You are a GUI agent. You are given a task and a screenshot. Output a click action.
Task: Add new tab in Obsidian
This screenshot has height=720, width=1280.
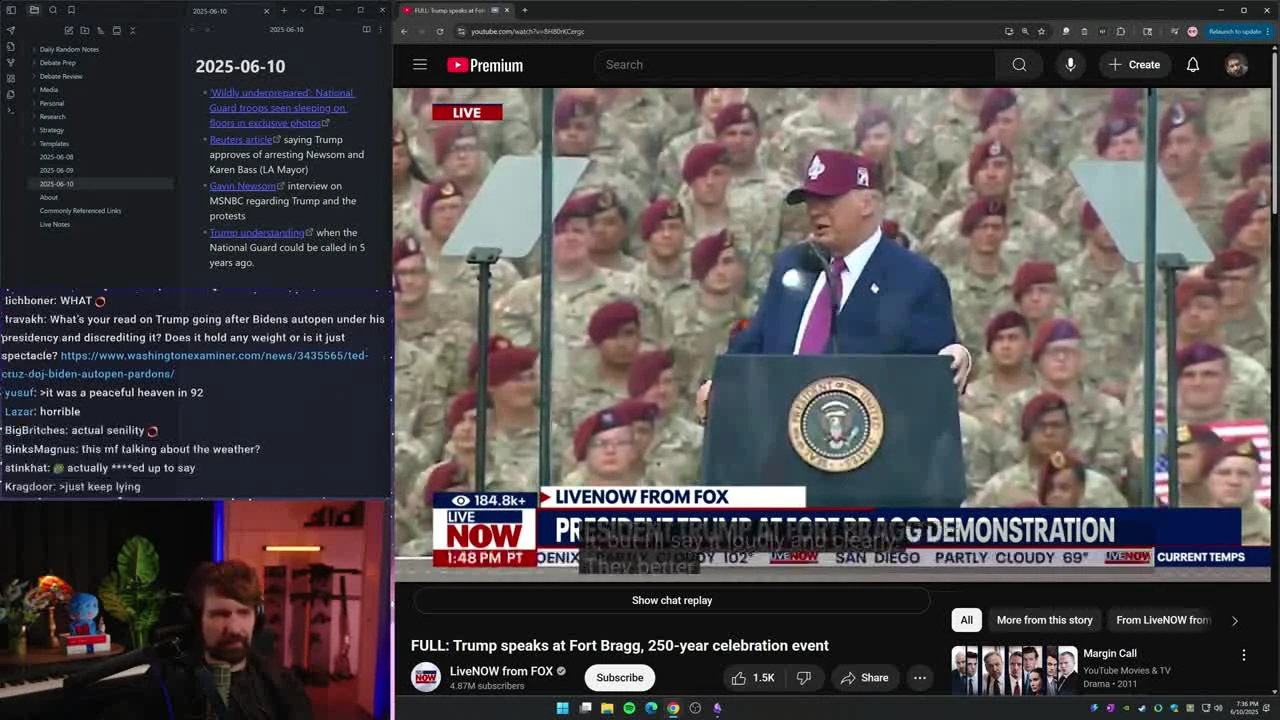tap(284, 10)
